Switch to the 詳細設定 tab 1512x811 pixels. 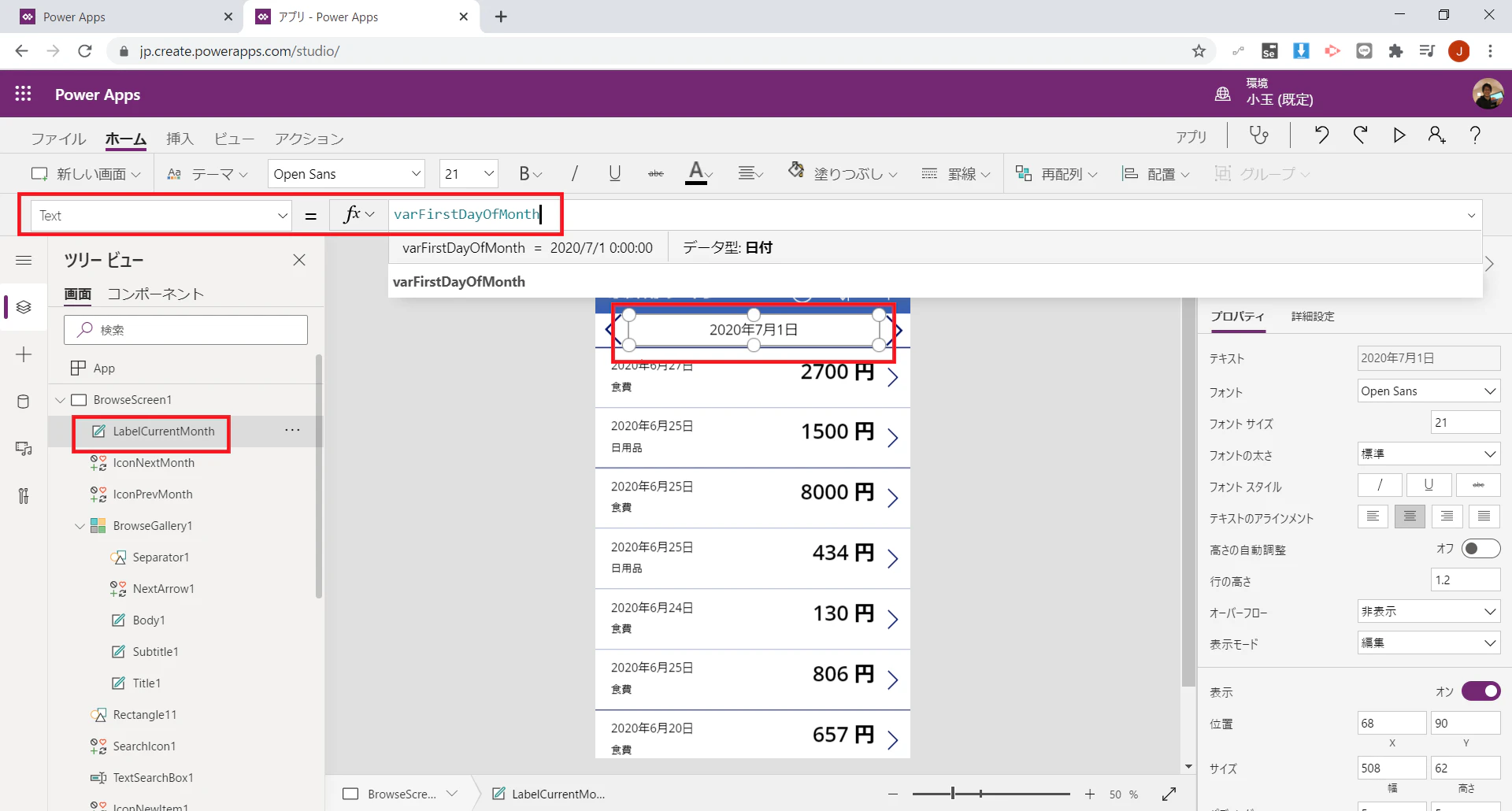click(1313, 317)
